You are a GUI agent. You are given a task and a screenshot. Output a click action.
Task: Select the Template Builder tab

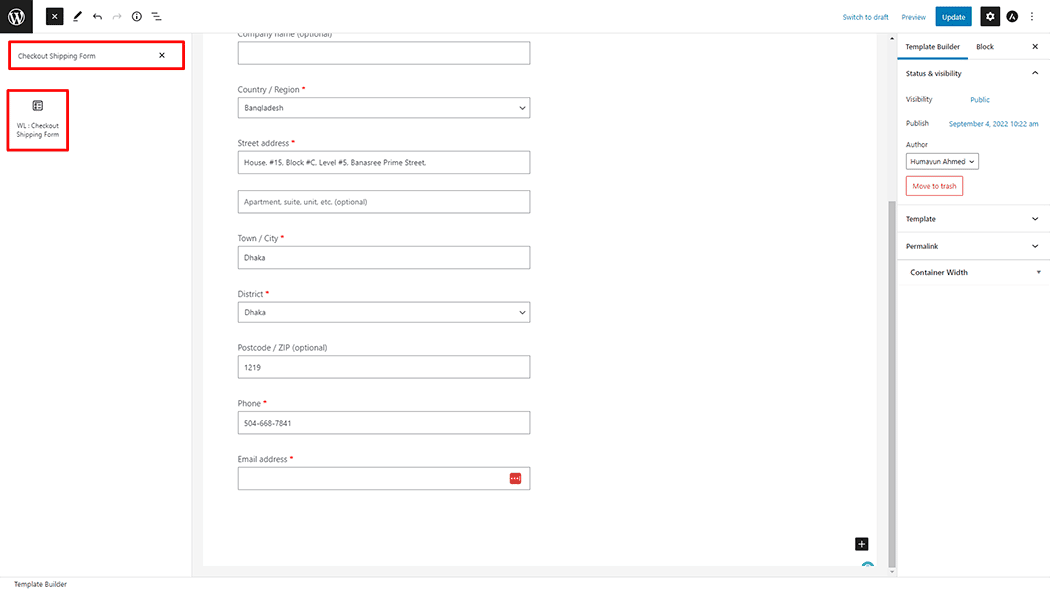pos(932,47)
